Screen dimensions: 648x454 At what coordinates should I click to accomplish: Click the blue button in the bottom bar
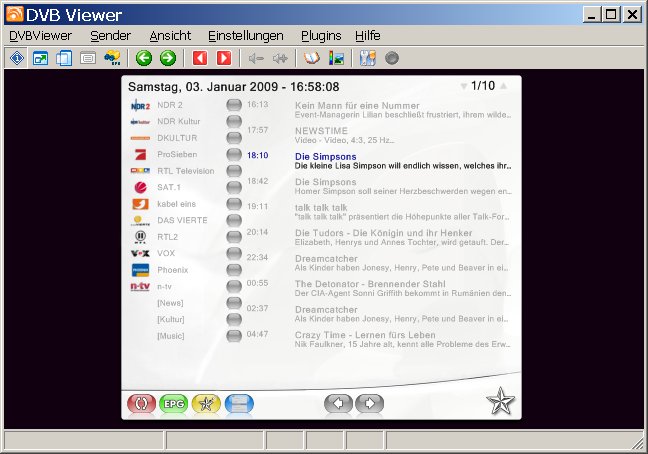coord(239,404)
